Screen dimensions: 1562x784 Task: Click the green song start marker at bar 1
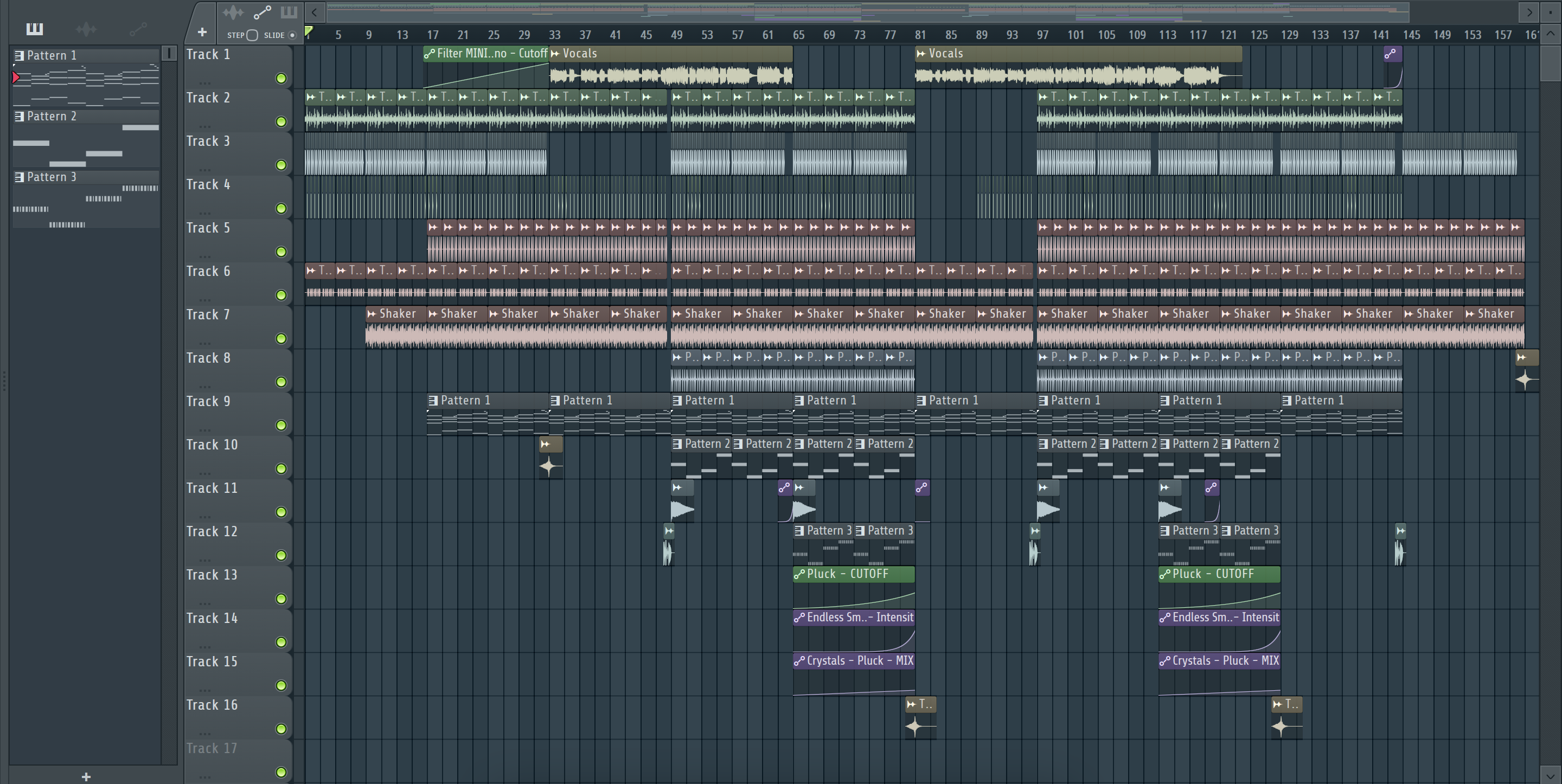[309, 30]
